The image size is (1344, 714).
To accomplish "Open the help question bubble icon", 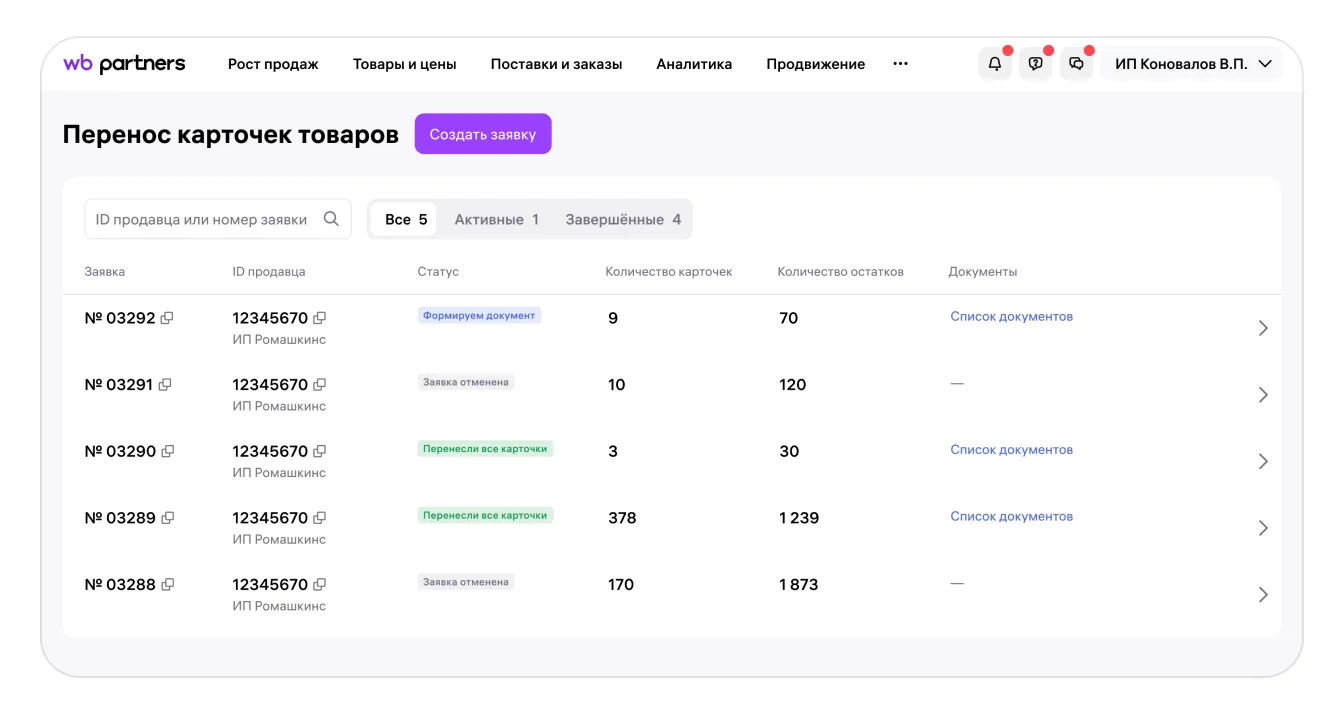I will click(1035, 63).
